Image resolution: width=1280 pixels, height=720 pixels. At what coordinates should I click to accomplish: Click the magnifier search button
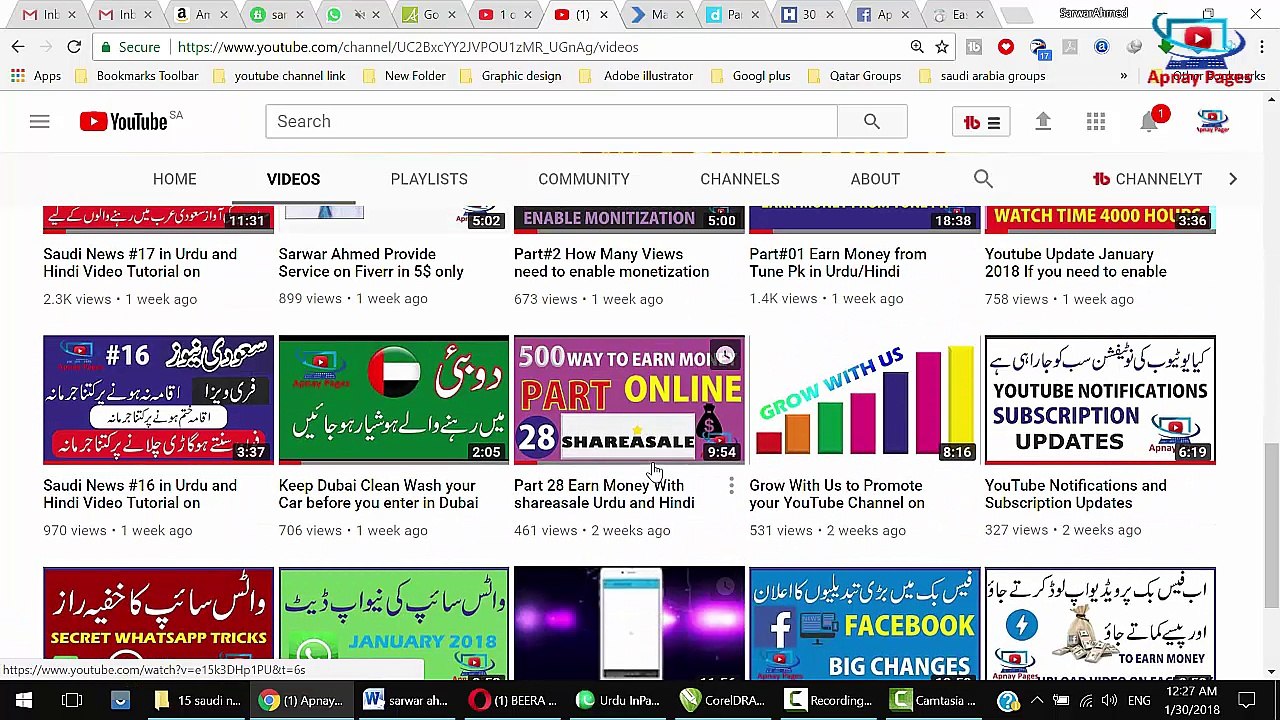click(x=872, y=122)
